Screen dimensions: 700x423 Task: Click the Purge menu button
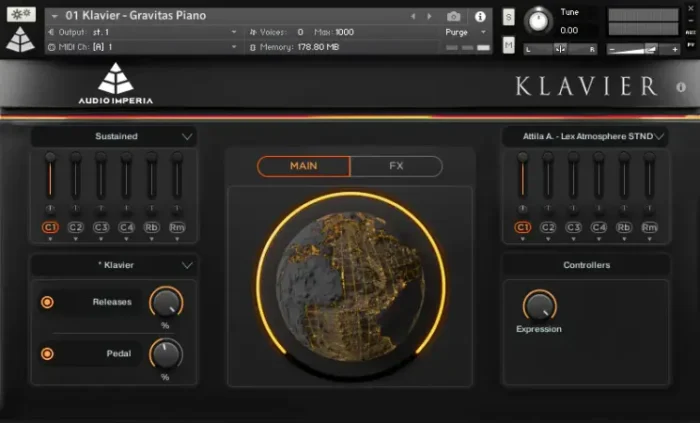click(462, 32)
